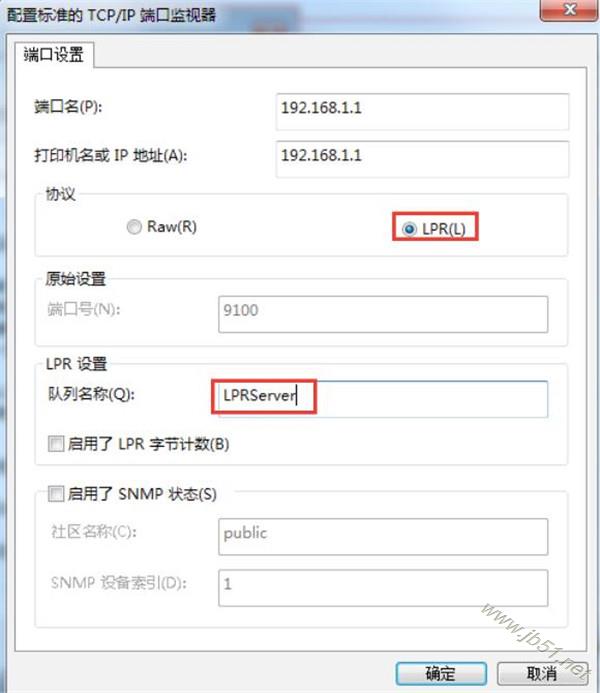This screenshot has height=693, width=600.
Task: Select the 端口设置 tab
Action: (x=54, y=55)
